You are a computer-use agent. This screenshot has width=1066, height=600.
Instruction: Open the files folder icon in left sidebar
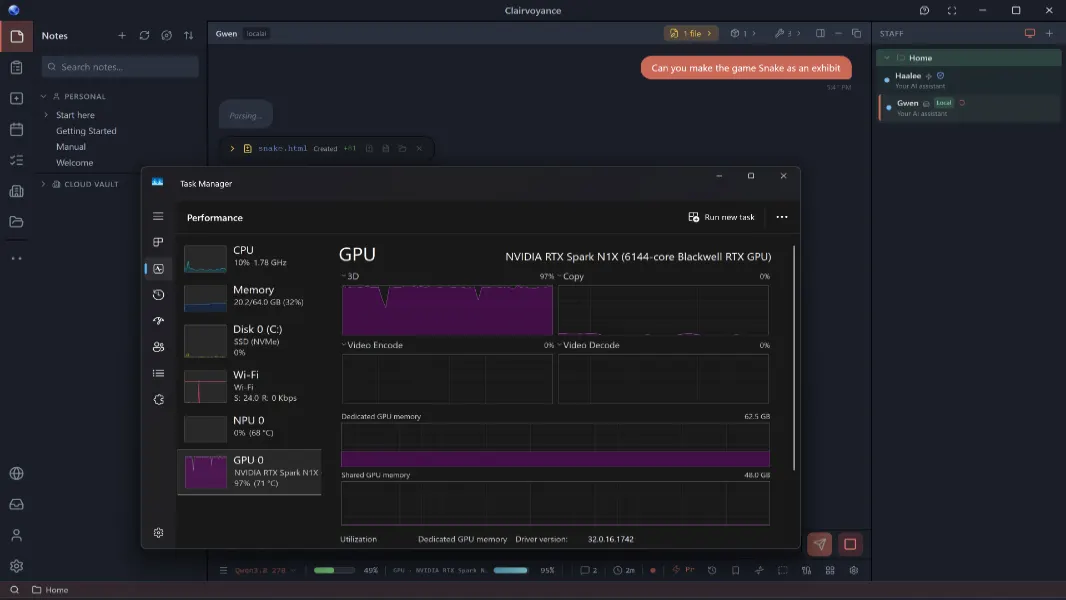click(16, 222)
